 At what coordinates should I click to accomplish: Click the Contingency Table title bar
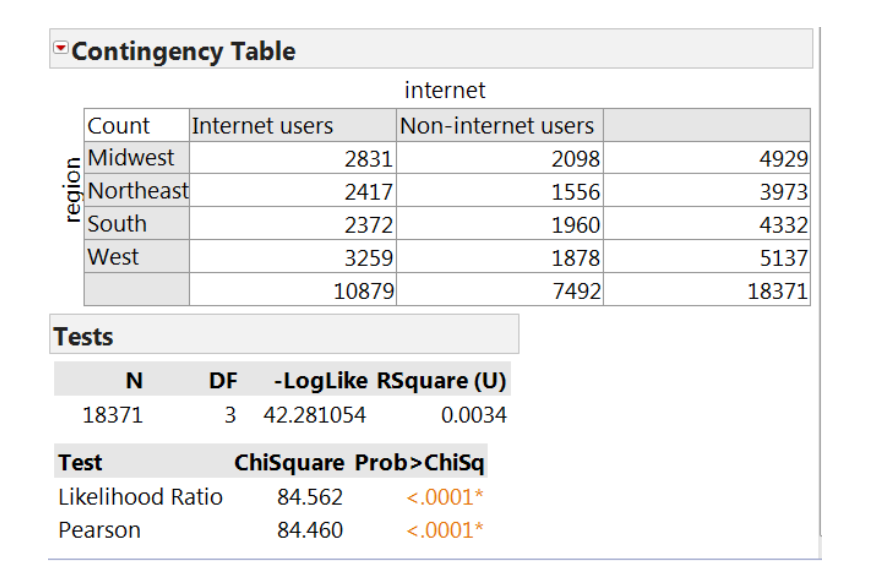pos(431,49)
